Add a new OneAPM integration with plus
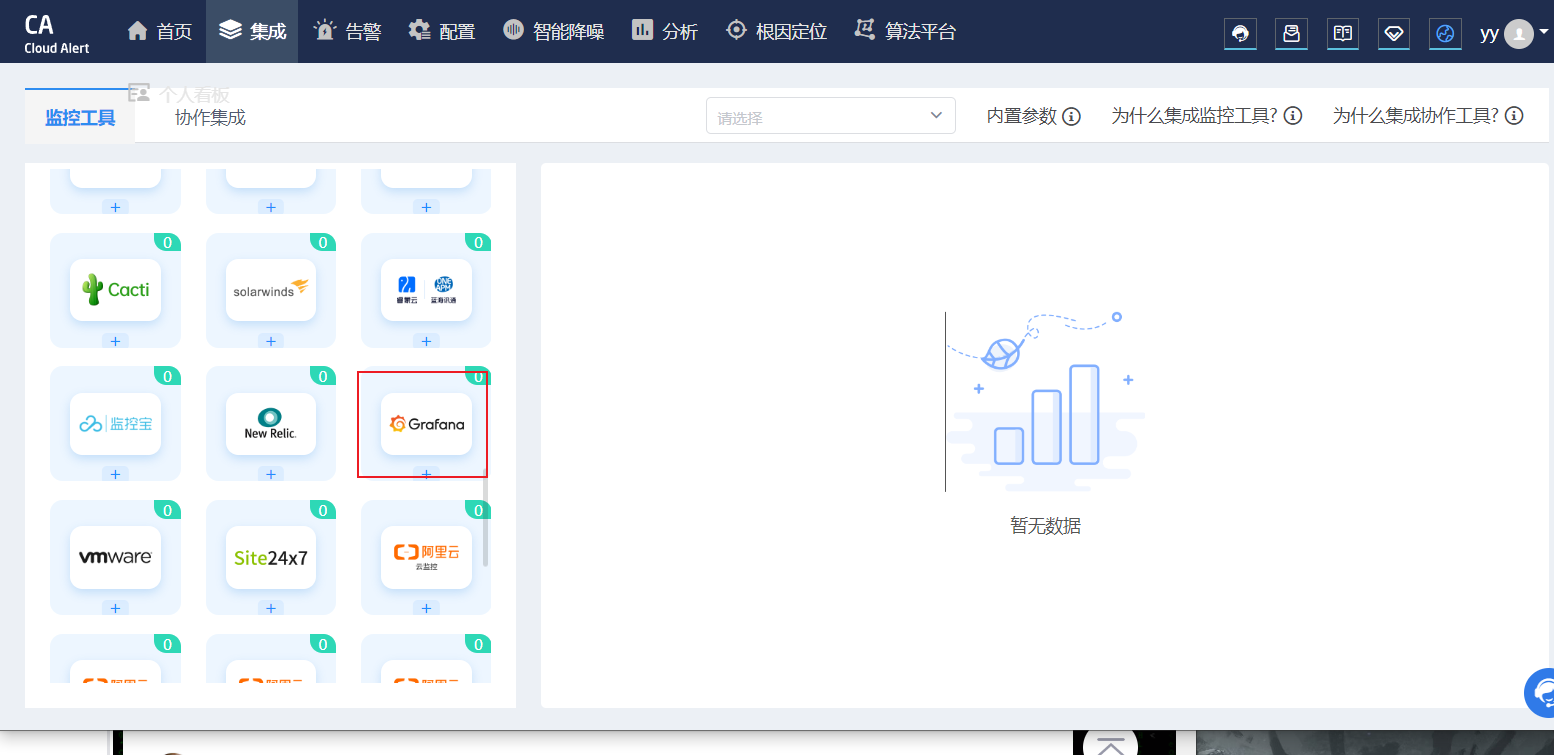Viewport: 1554px width, 755px height. point(426,341)
